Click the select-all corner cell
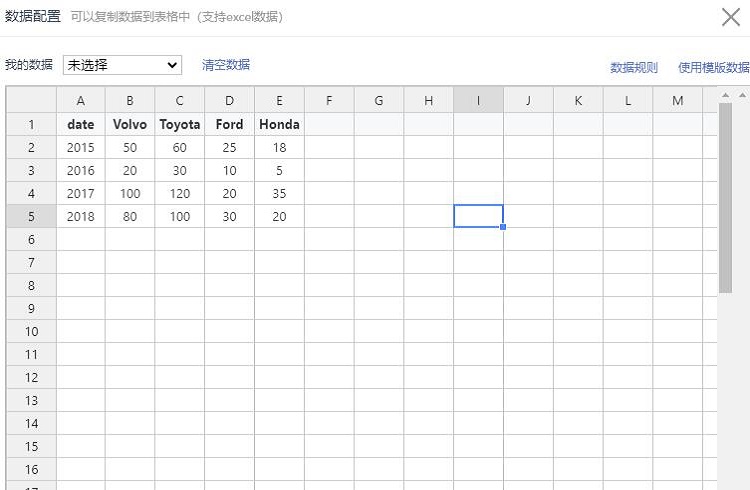The width and height of the screenshot is (750, 490). click(31, 100)
